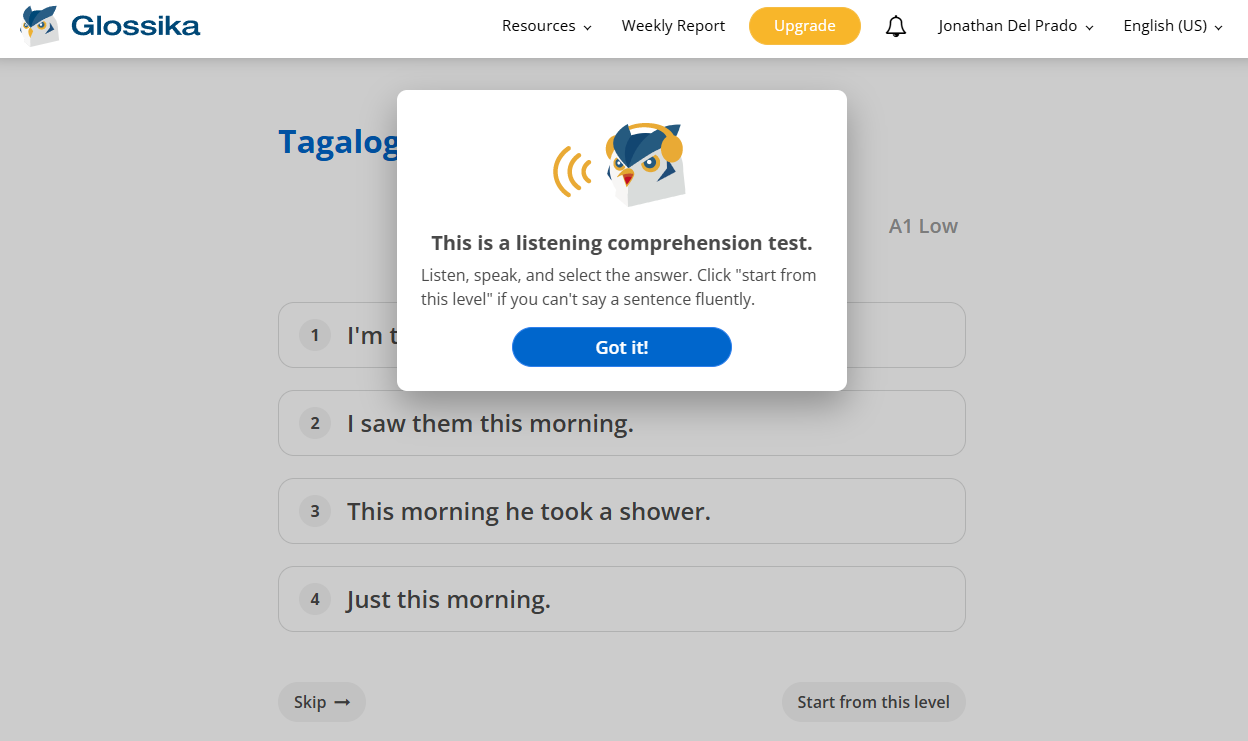Click the owl with headphones illustration

[620, 164]
